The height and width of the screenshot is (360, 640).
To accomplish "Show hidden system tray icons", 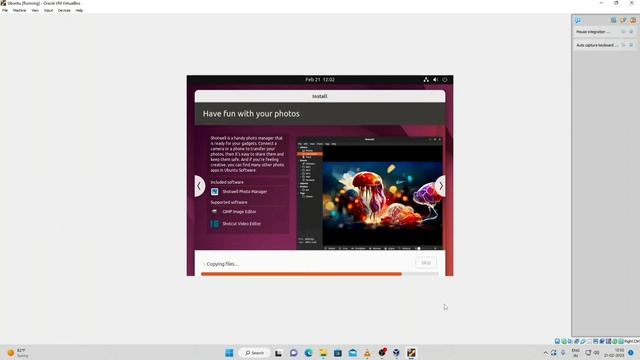I will [x=546, y=353].
